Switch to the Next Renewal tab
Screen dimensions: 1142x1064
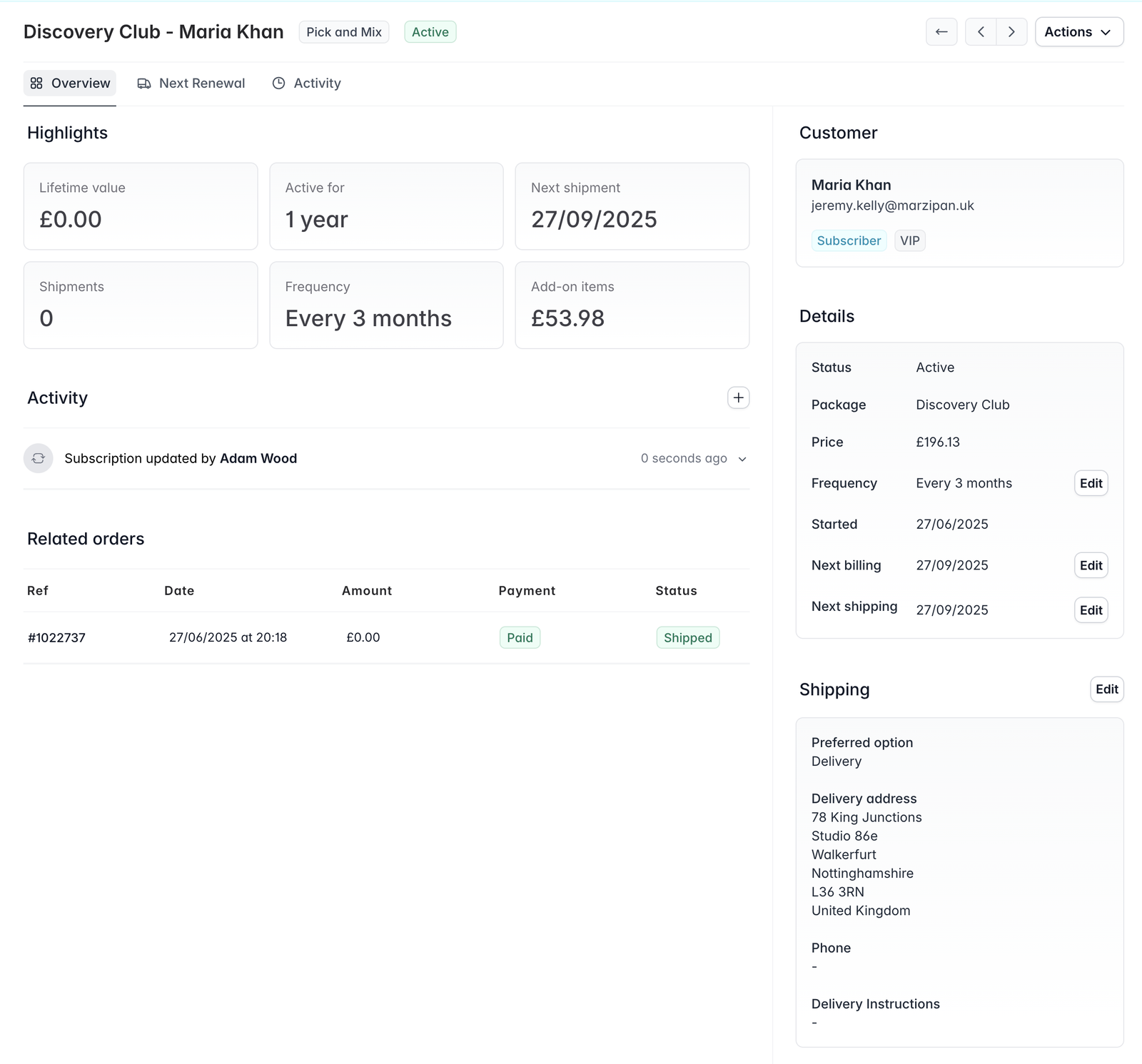191,83
